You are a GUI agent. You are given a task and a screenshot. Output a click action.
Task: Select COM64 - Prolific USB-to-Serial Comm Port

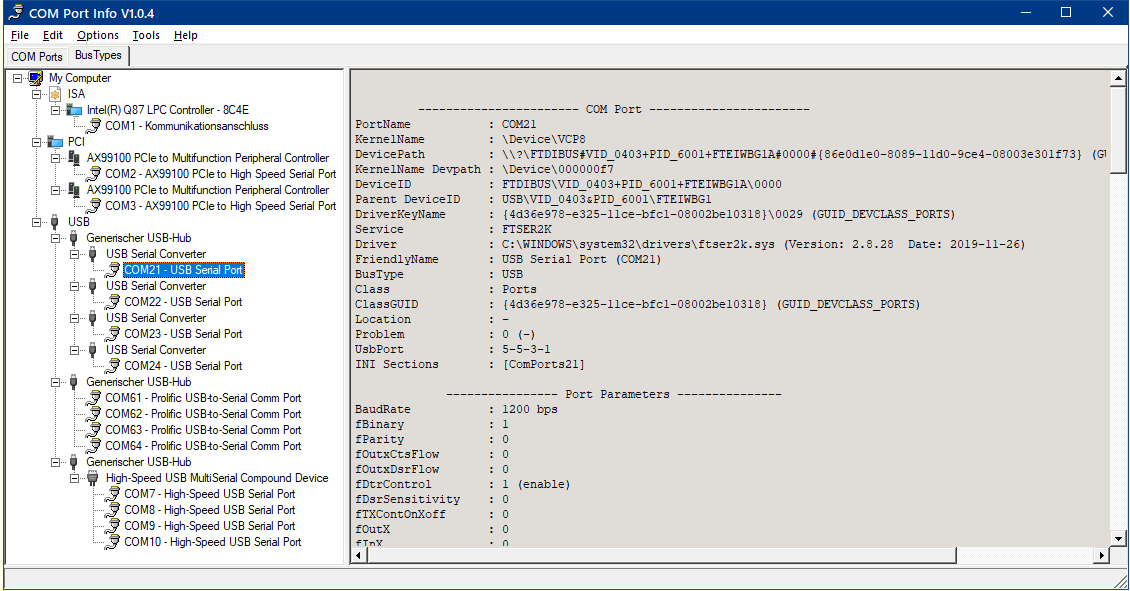pyautogui.click(x=203, y=446)
